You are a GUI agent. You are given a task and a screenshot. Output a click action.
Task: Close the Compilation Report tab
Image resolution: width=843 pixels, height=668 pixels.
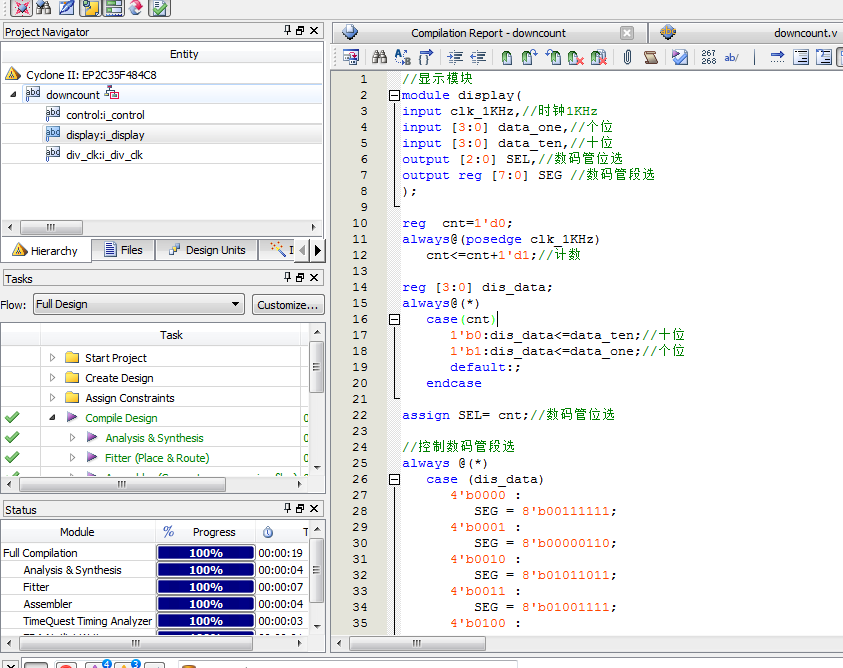626,33
